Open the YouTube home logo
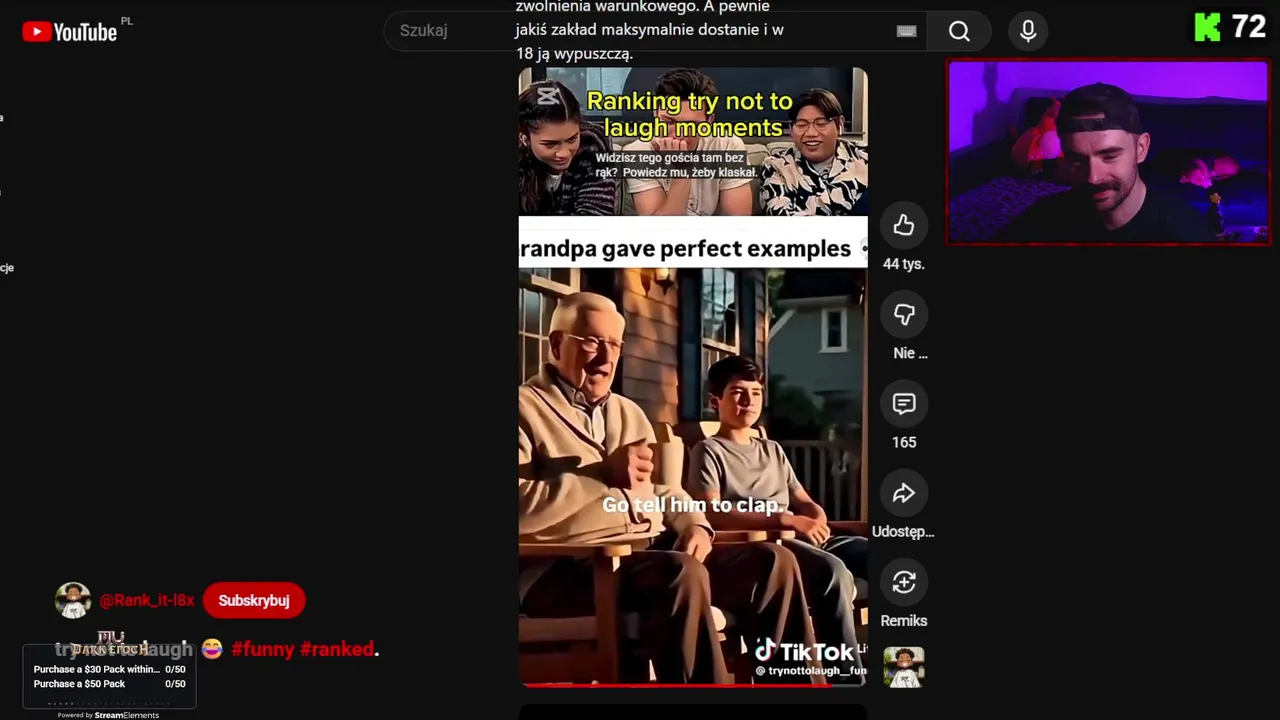This screenshot has width=1280, height=720. click(x=70, y=32)
